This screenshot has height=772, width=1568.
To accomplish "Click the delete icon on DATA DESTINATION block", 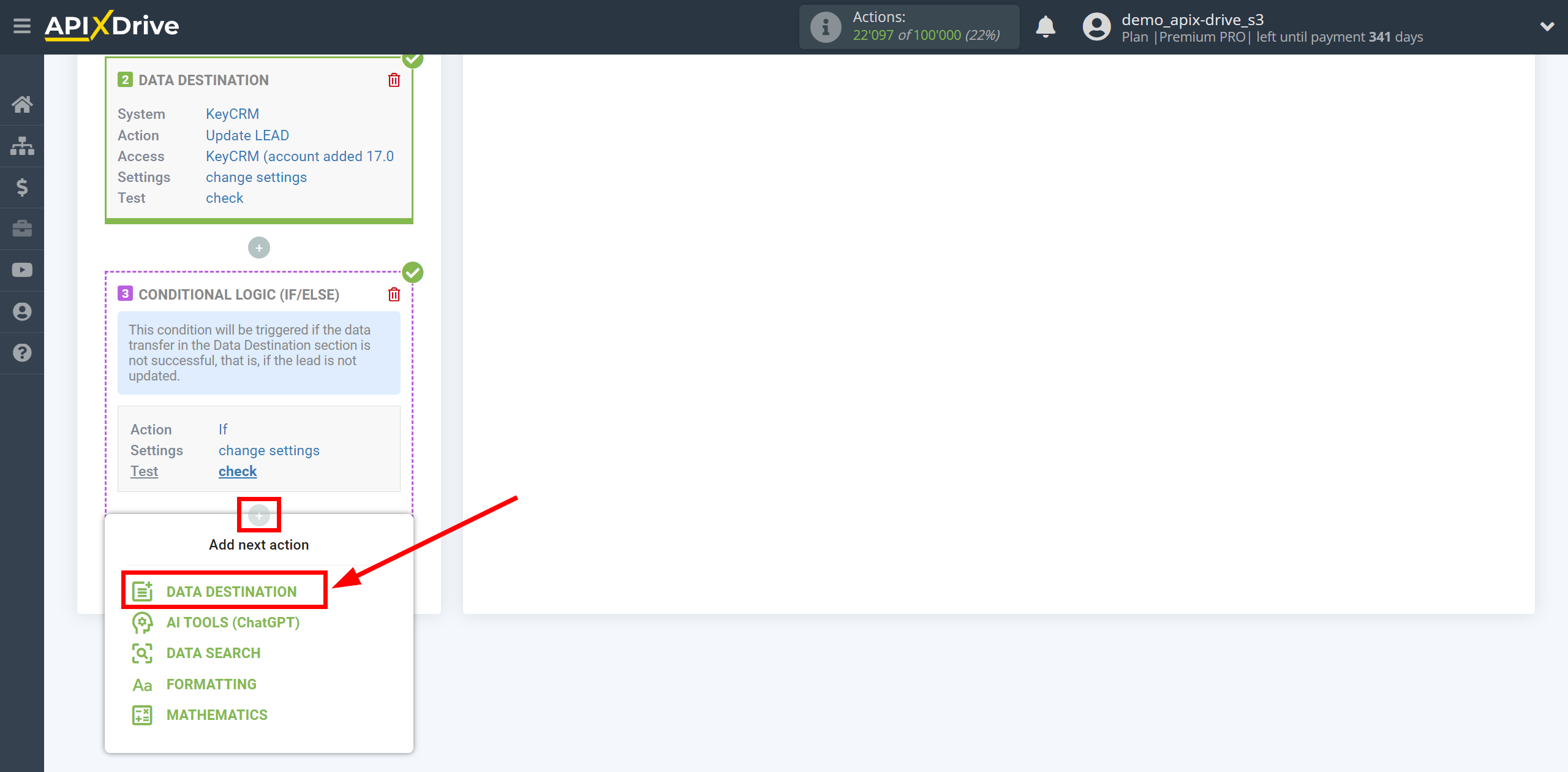I will click(394, 80).
